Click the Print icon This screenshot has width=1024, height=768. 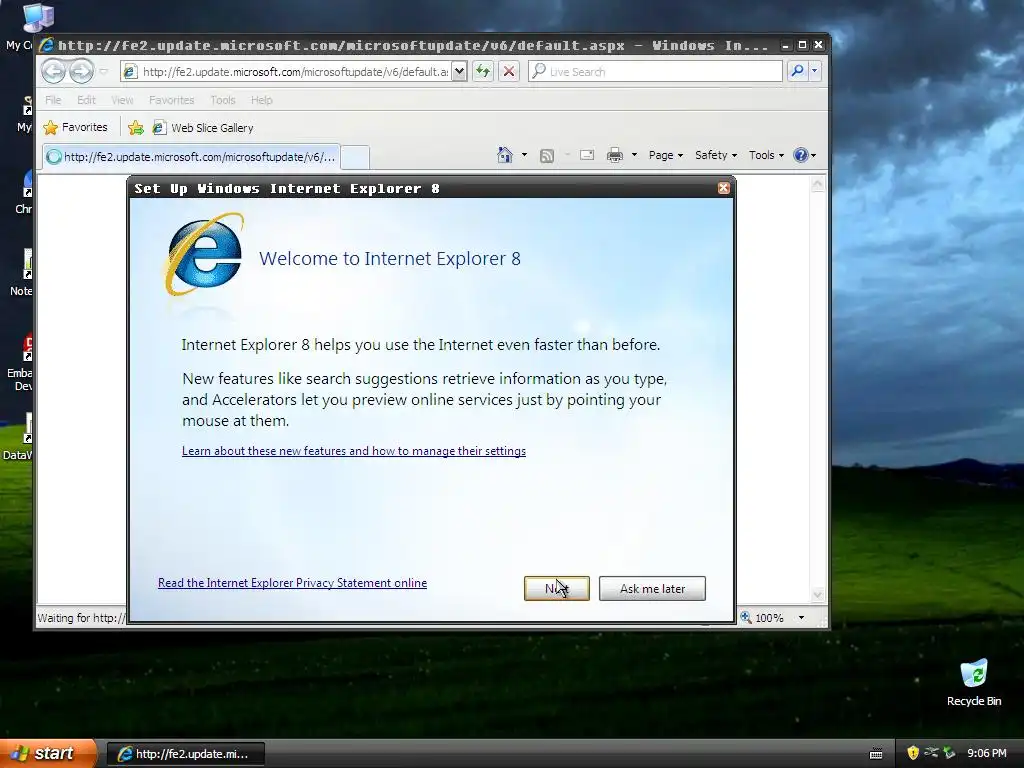click(x=615, y=155)
